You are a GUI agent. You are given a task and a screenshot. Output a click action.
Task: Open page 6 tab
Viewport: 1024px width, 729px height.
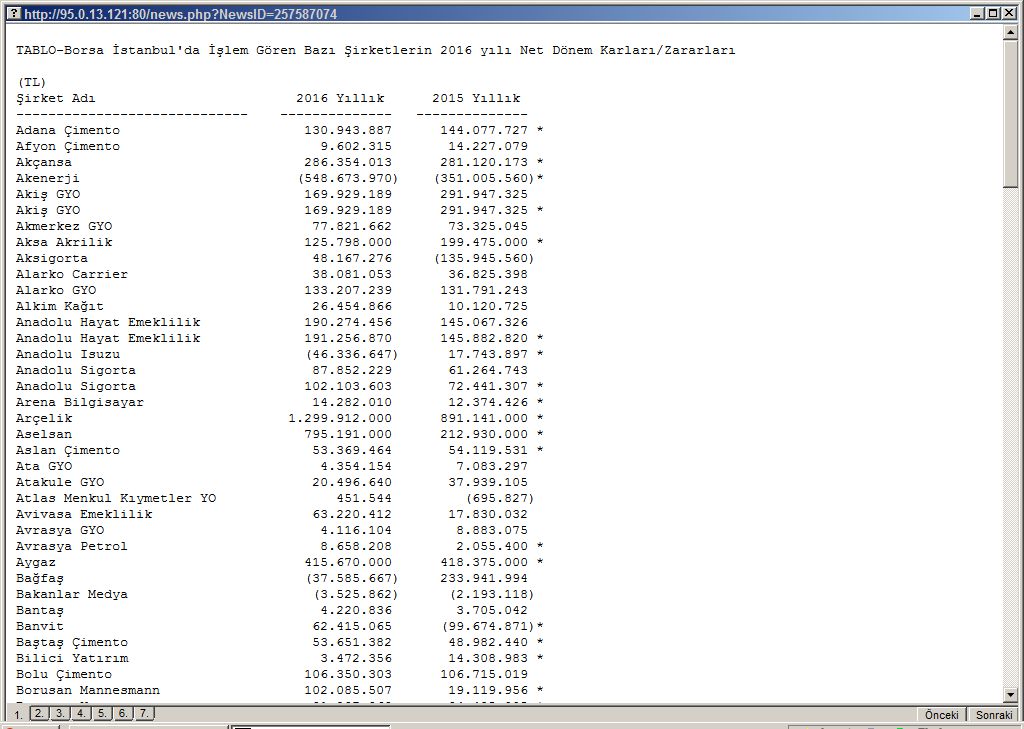coord(123,713)
